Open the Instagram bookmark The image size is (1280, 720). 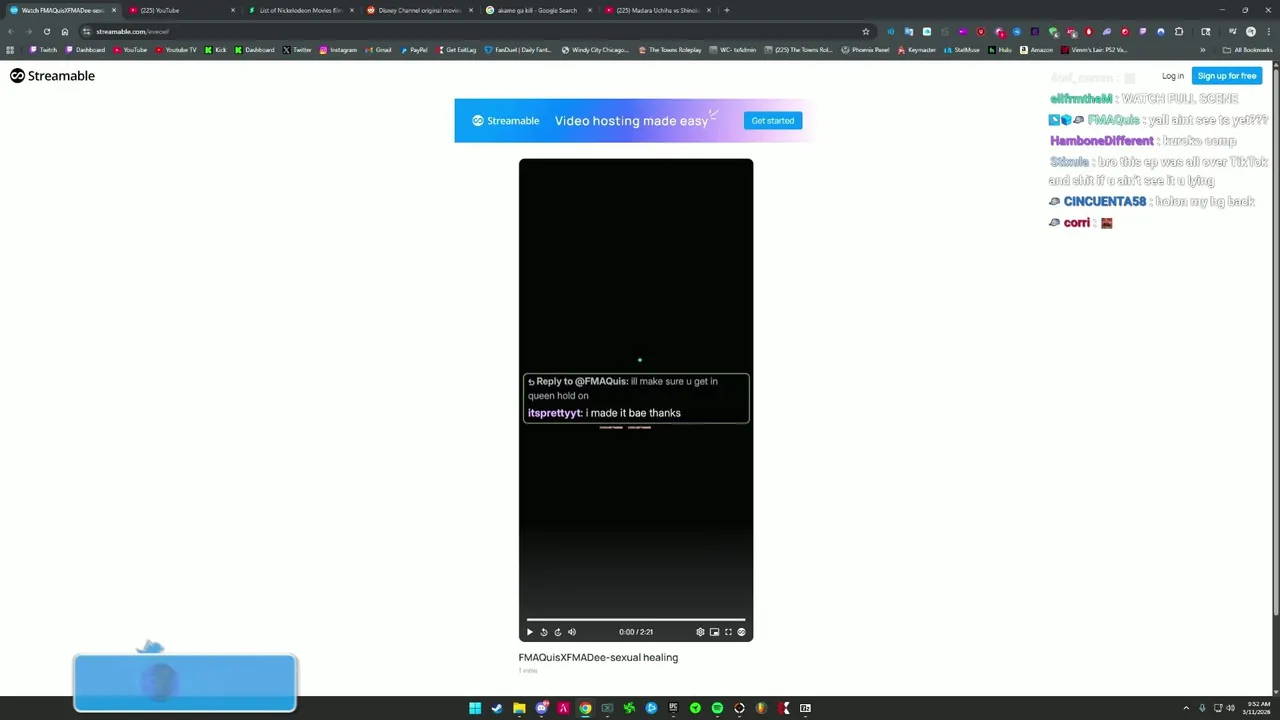tap(338, 50)
